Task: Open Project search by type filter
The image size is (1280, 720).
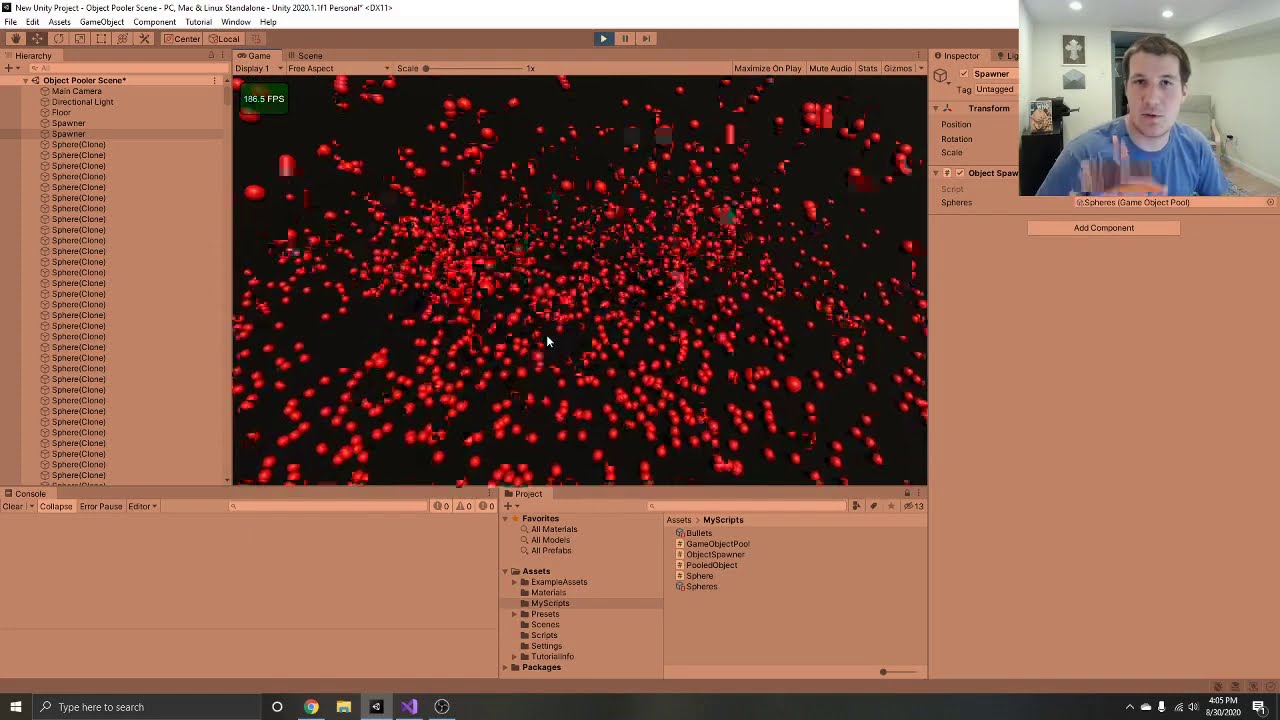Action: point(856,506)
